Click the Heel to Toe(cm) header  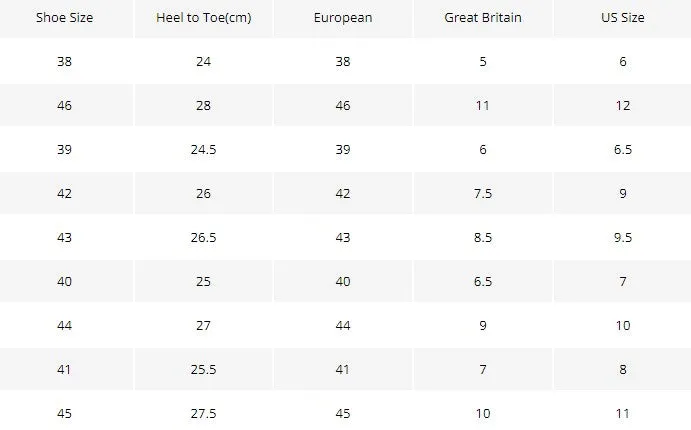(x=204, y=18)
